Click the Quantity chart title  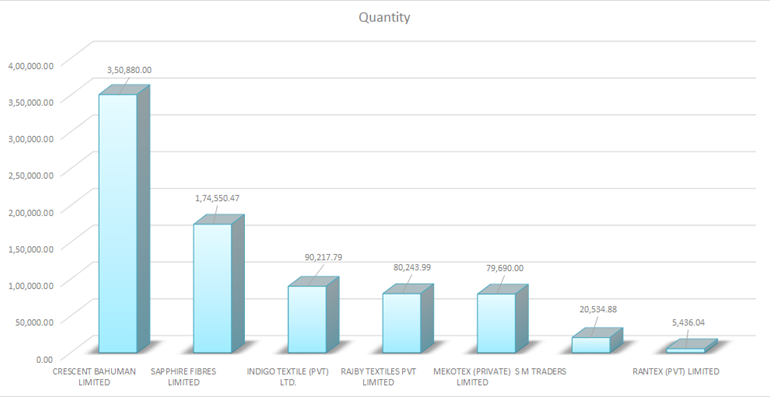coord(384,17)
